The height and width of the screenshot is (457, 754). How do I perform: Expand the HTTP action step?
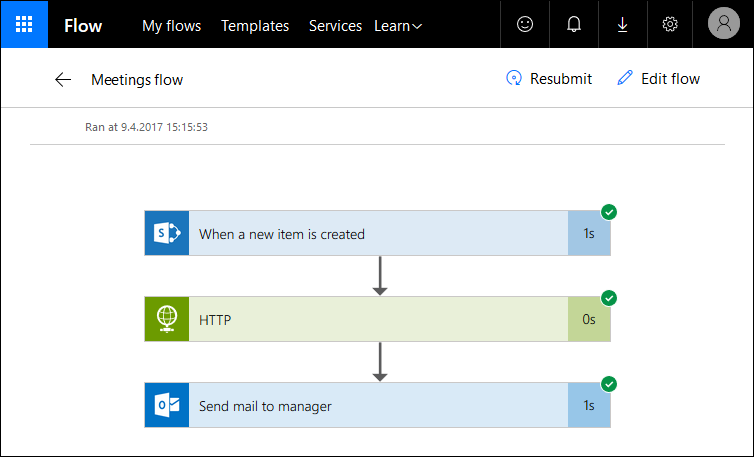click(x=378, y=320)
